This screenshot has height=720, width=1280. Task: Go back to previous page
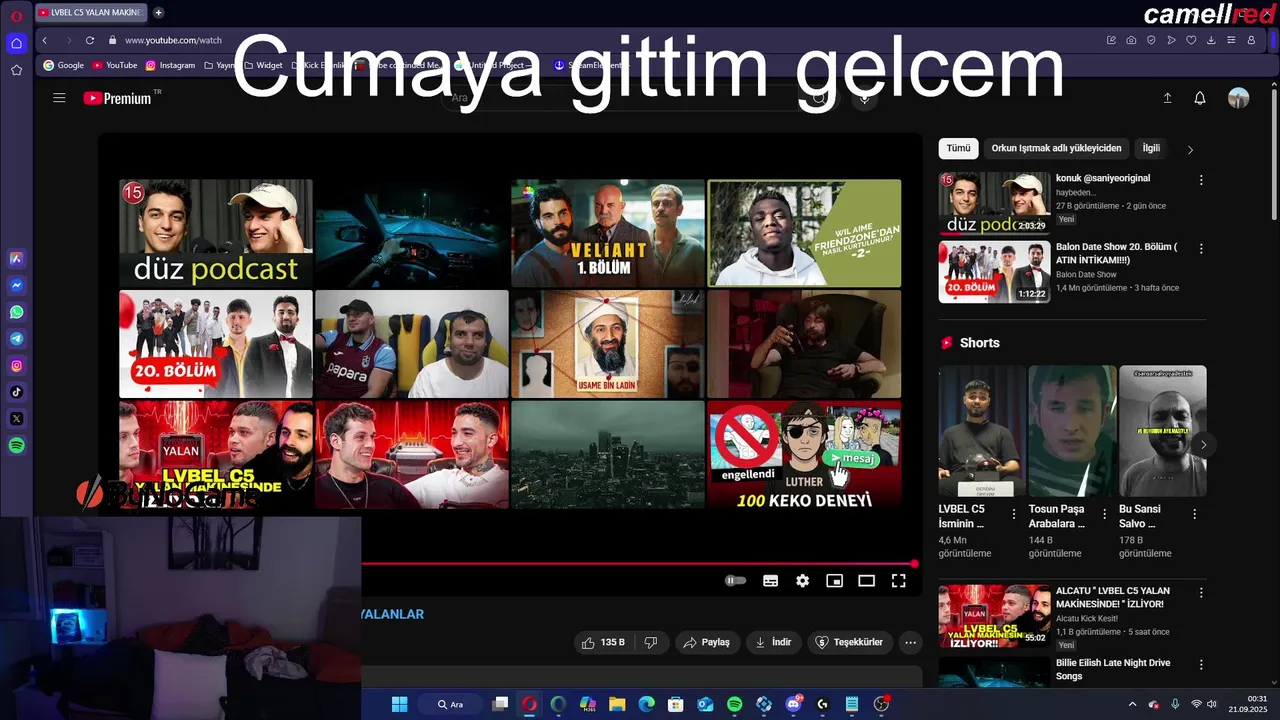[45, 40]
